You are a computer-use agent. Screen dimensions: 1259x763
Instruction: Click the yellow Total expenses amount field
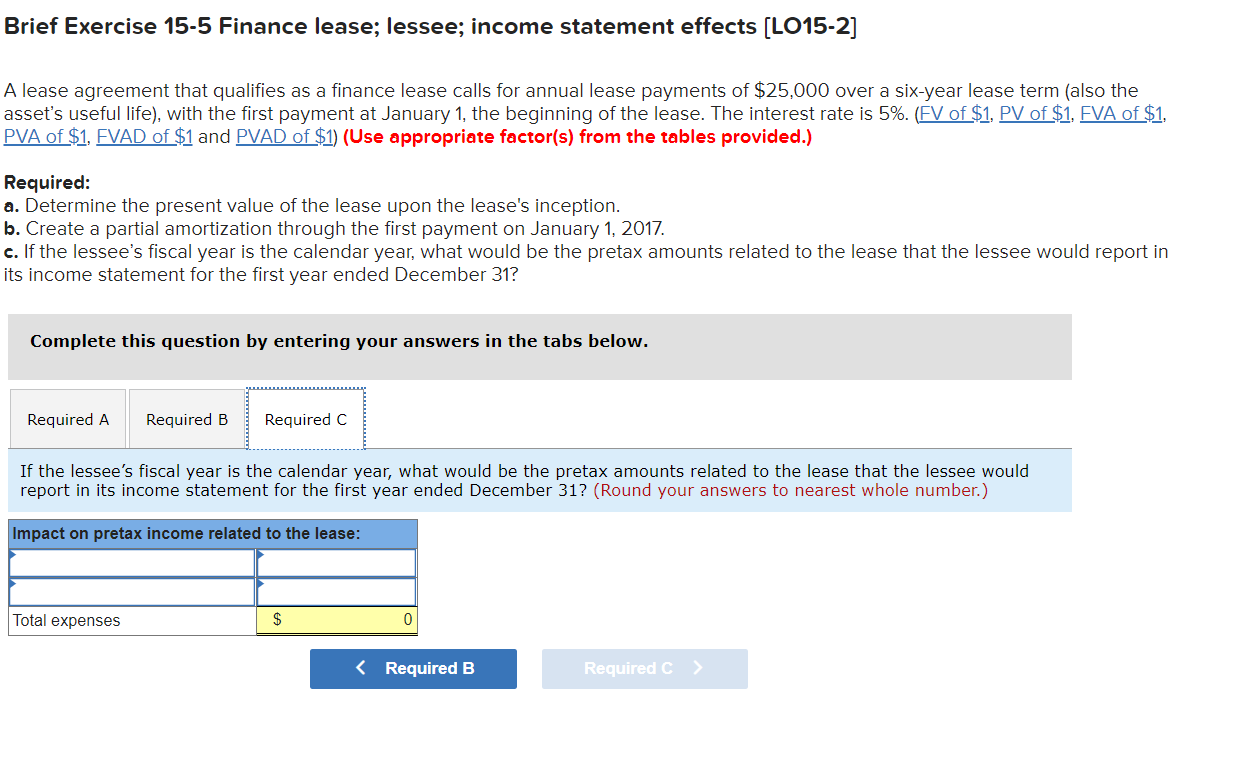[336, 619]
